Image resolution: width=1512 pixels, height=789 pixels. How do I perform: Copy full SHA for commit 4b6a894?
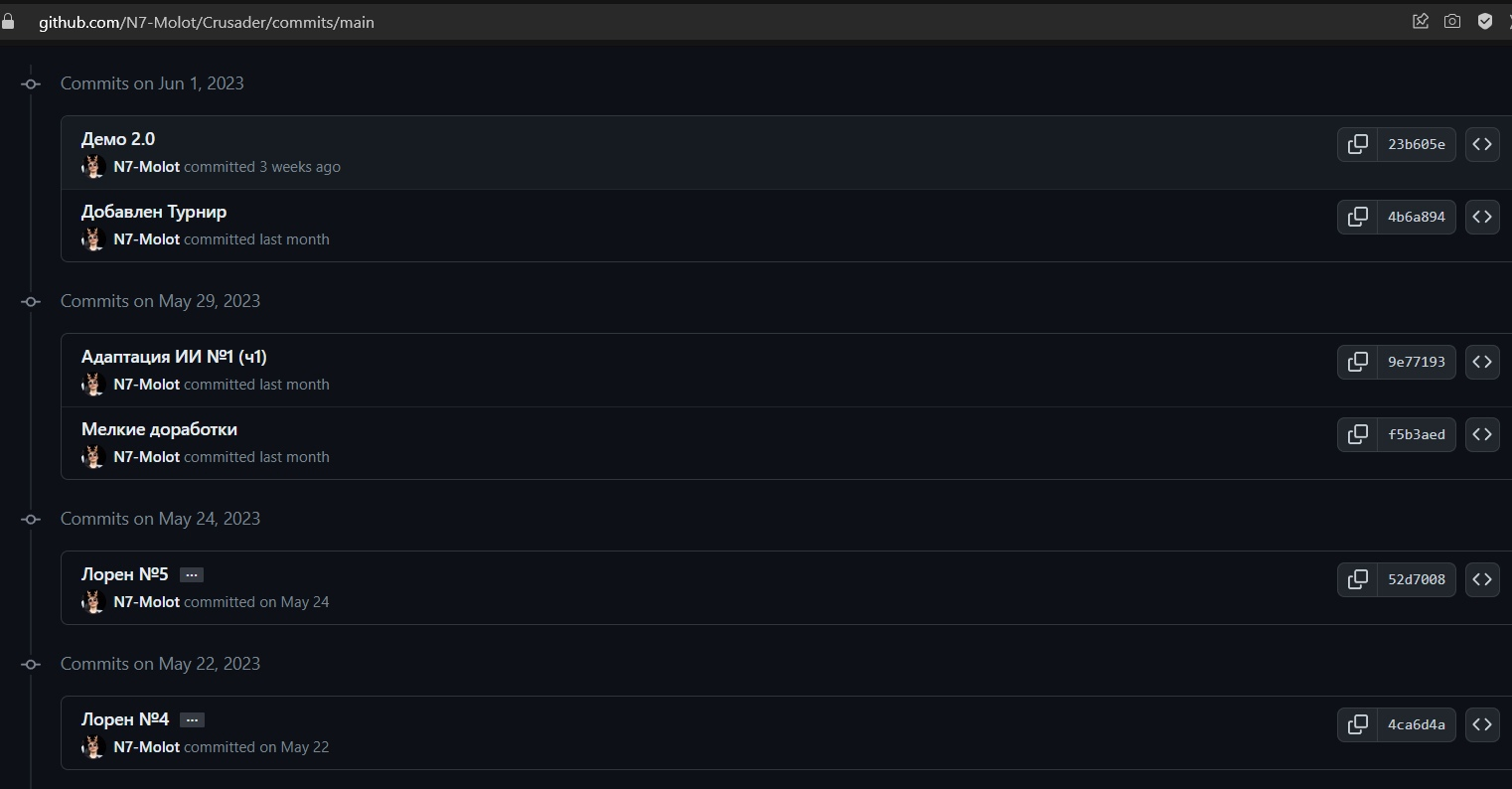(x=1357, y=217)
